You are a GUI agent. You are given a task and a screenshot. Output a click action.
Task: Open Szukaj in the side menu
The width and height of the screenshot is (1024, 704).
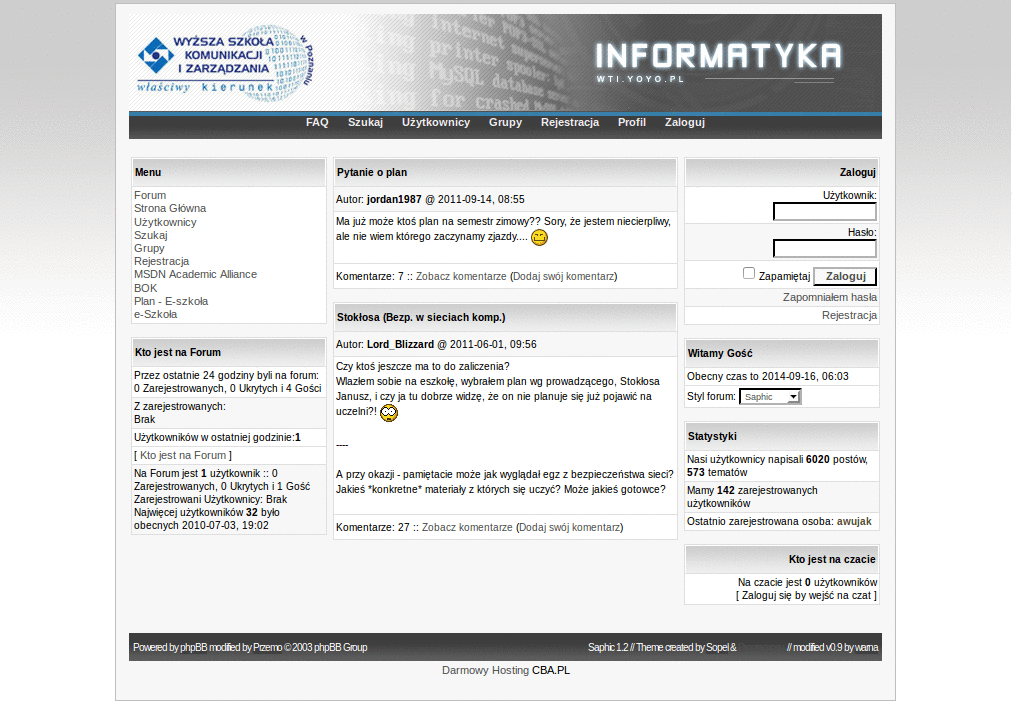pyautogui.click(x=151, y=235)
